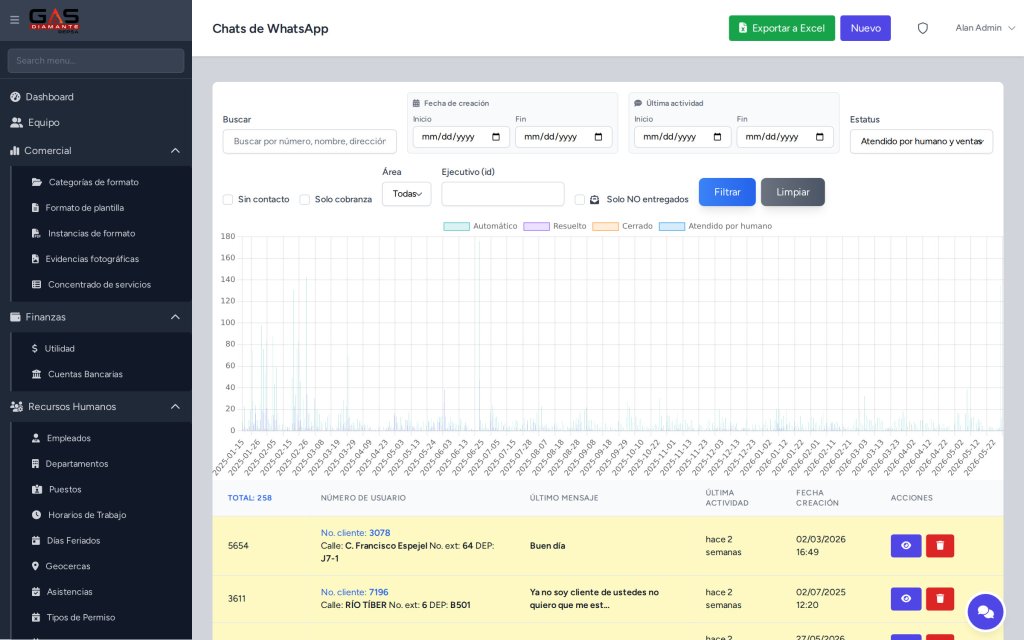Open client link No. cliente: 3078
Screen dimensions: 1024x640
(355, 533)
